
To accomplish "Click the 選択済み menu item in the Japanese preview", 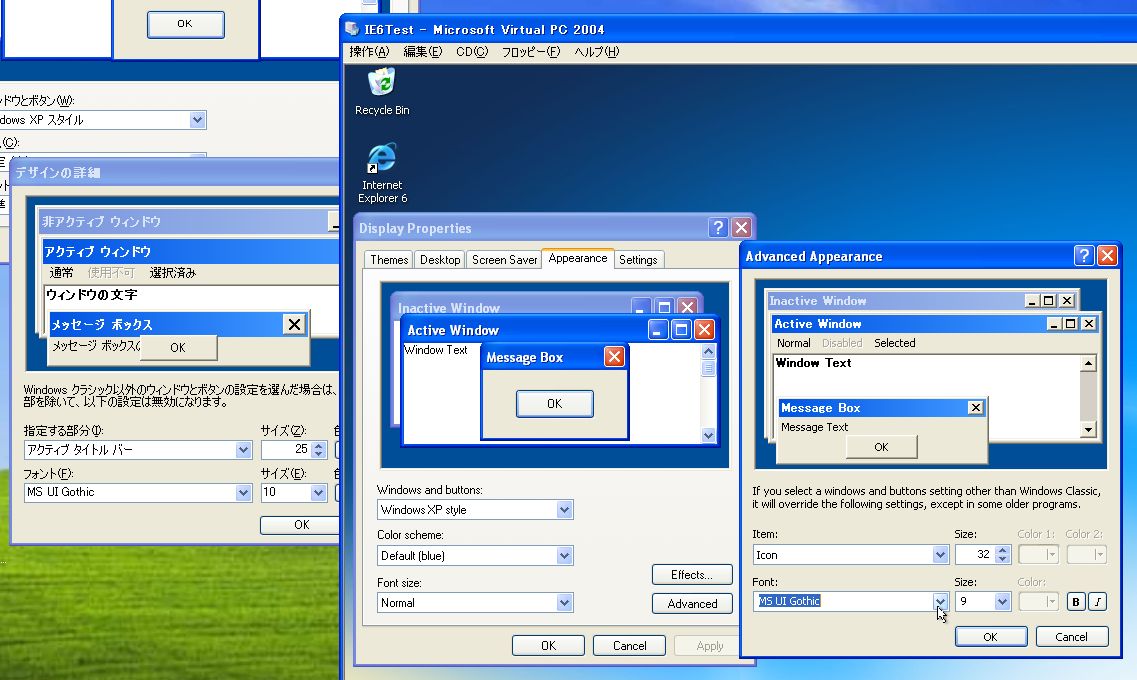I will 173,273.
